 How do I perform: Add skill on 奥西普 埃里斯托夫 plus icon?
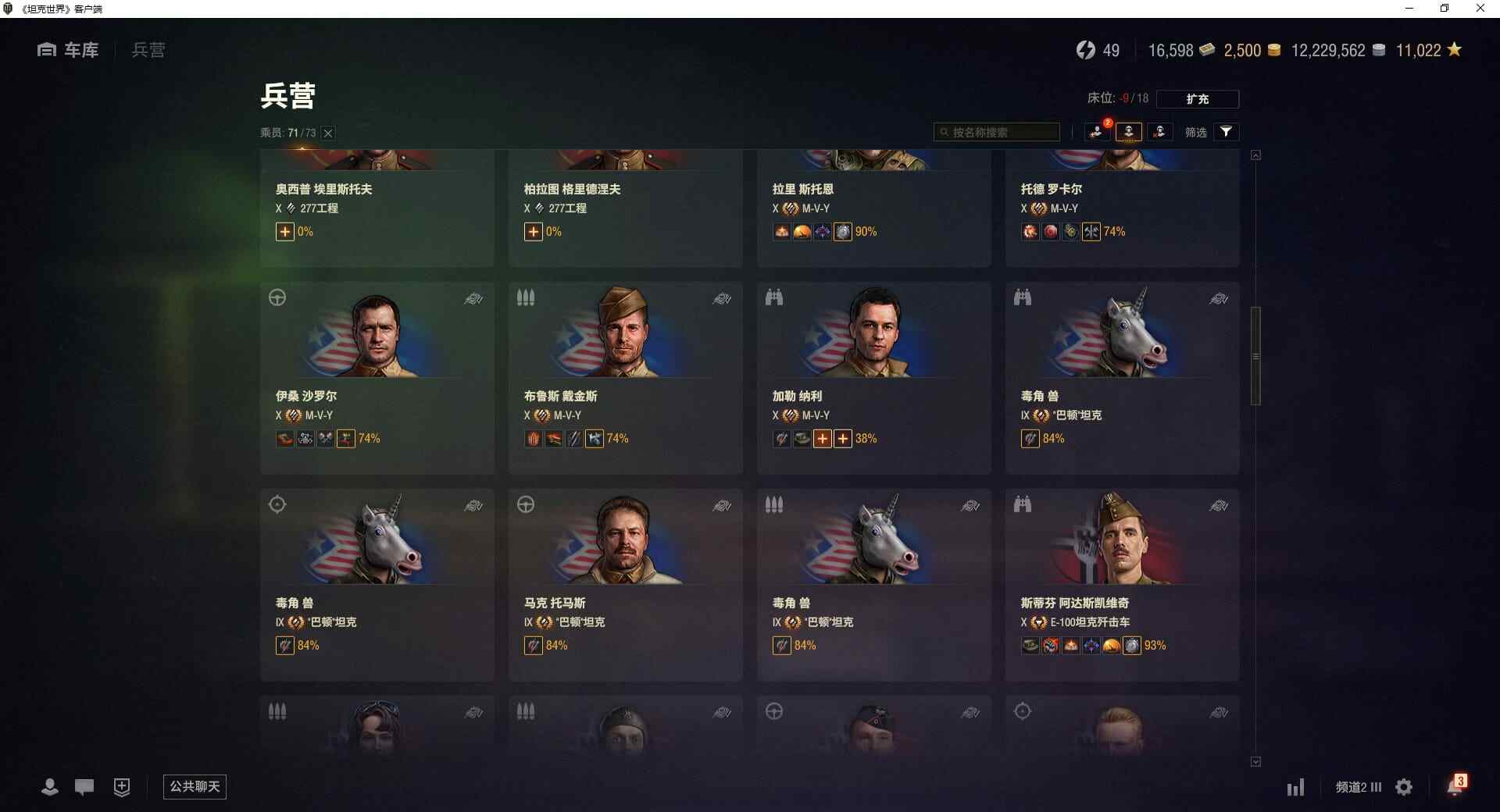pyautogui.click(x=284, y=232)
